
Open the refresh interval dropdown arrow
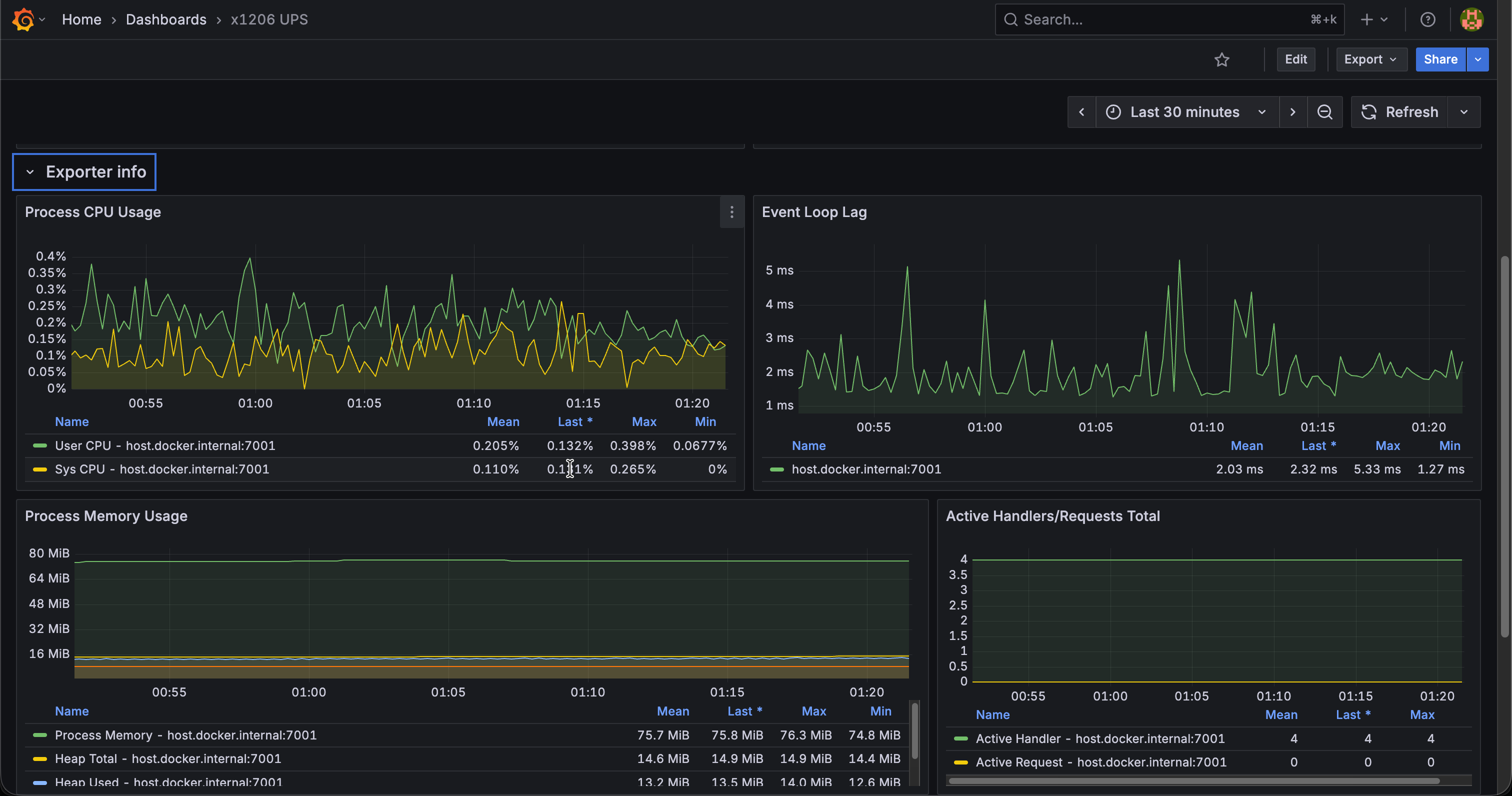pos(1464,112)
